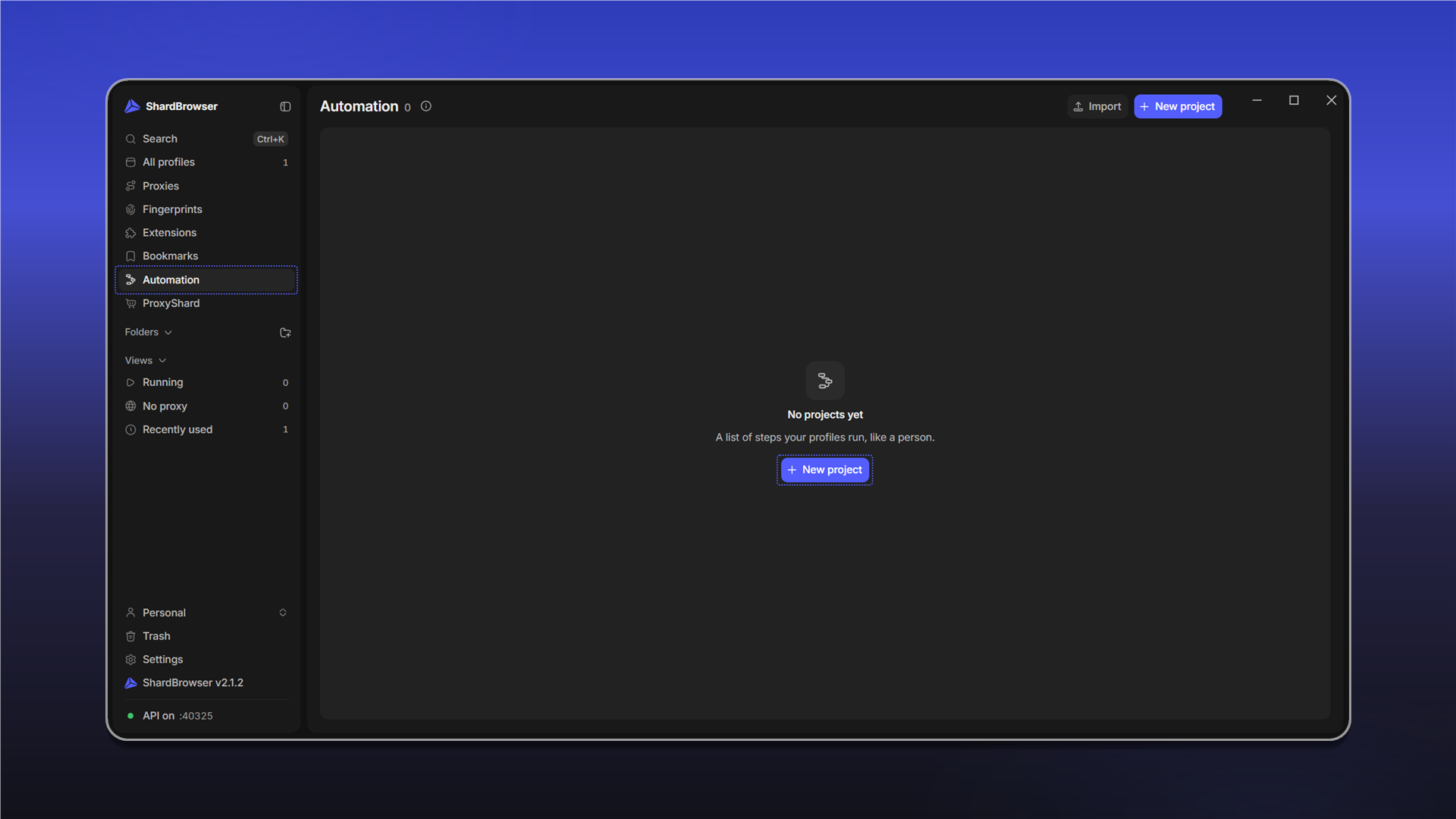Image resolution: width=1456 pixels, height=819 pixels.
Task: Select the All profiles menu item
Action: (x=206, y=162)
